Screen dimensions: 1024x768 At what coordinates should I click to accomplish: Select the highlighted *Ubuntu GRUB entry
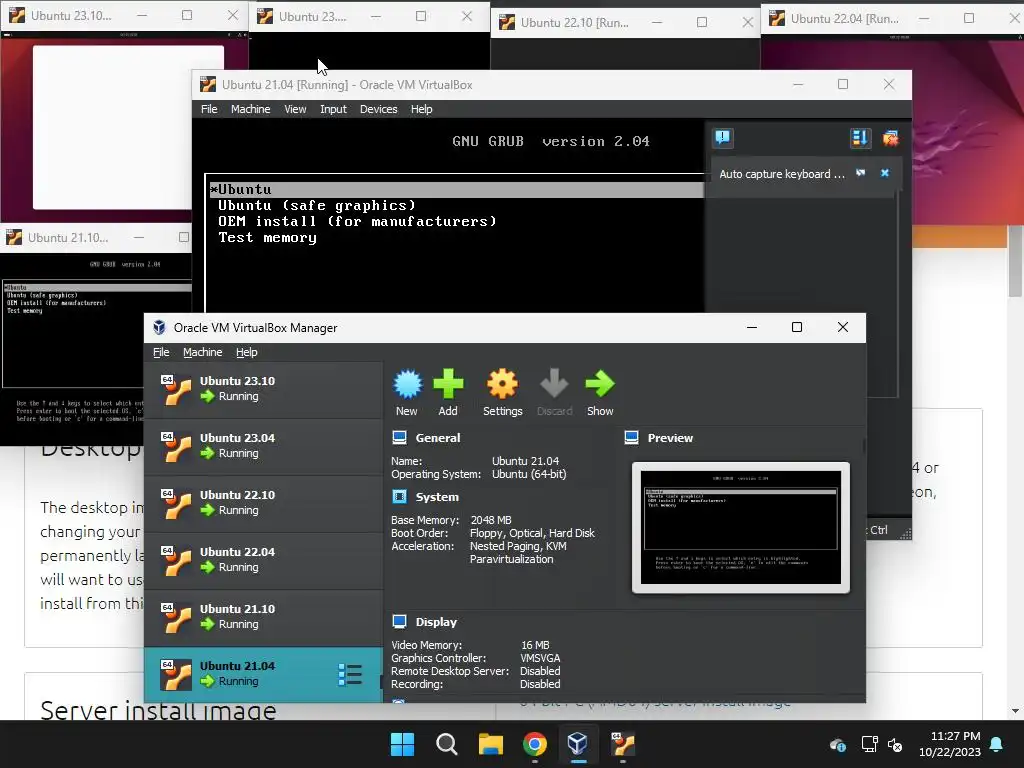pyautogui.click(x=456, y=189)
